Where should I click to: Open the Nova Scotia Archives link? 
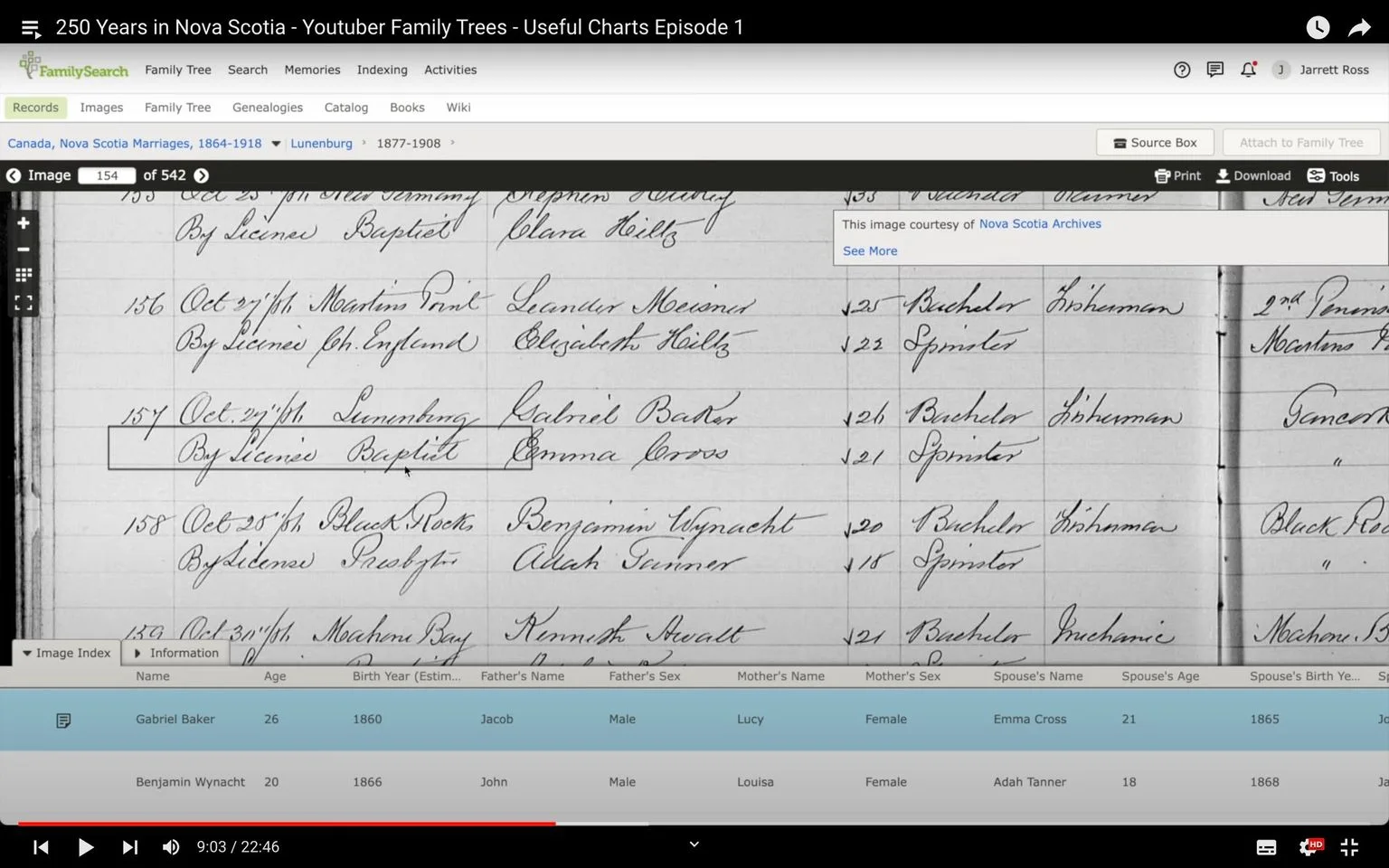[x=1040, y=224]
